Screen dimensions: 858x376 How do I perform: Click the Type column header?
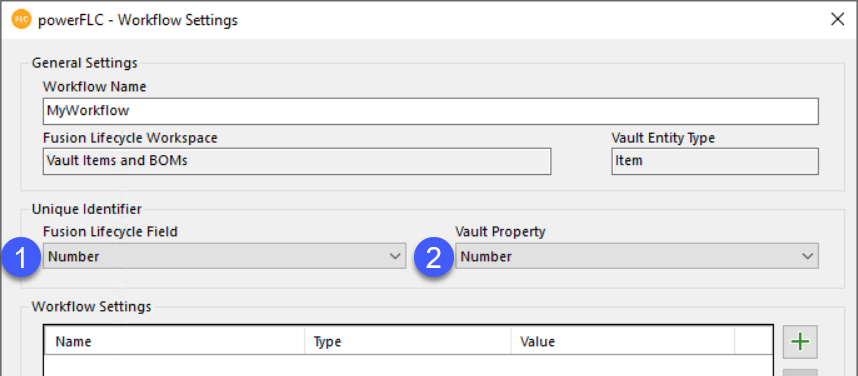[408, 342]
